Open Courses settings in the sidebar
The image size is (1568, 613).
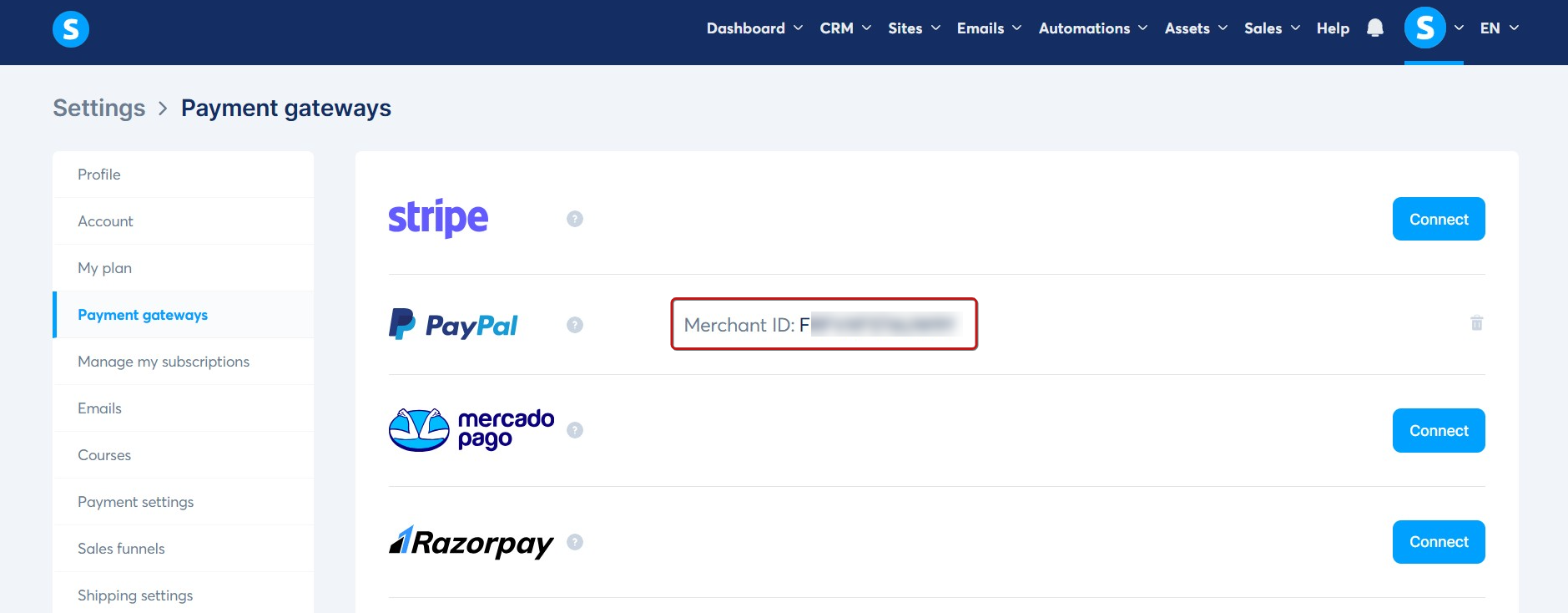pyautogui.click(x=183, y=455)
